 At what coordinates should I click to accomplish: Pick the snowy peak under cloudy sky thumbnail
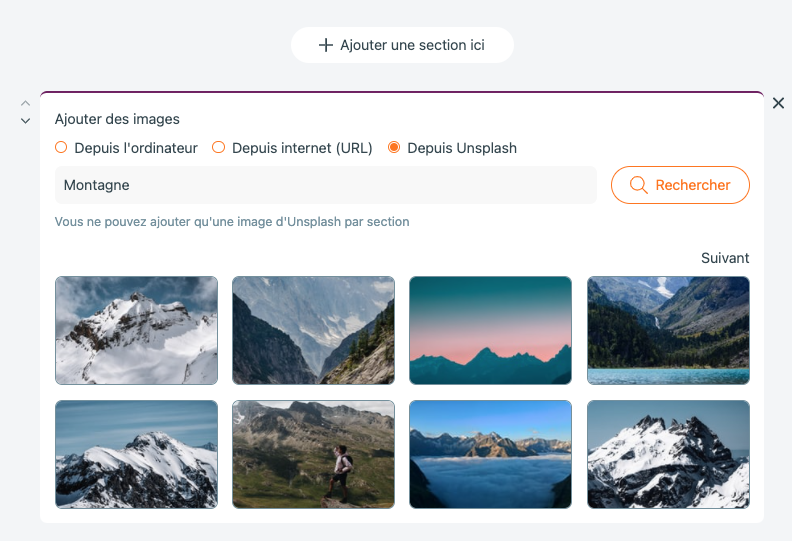tap(136, 330)
